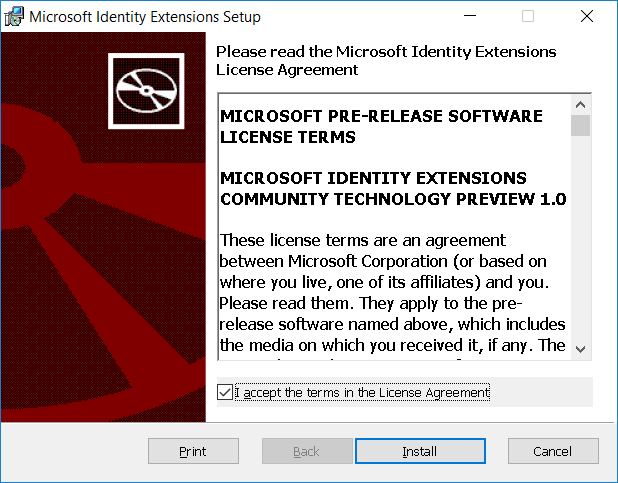Image resolution: width=618 pixels, height=483 pixels.
Task: Click the grayed-out Back button
Action: (x=307, y=451)
